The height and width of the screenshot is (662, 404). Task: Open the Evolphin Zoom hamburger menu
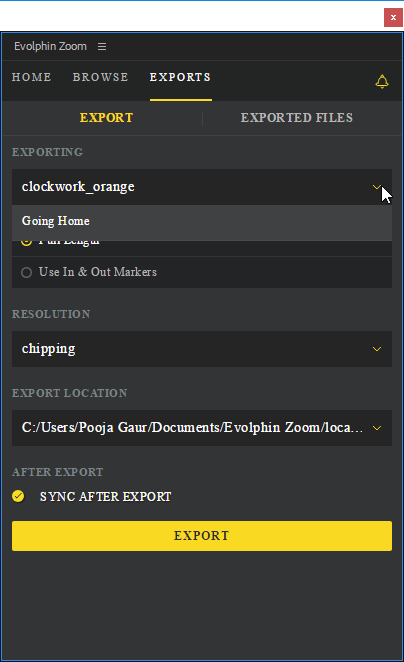(102, 46)
